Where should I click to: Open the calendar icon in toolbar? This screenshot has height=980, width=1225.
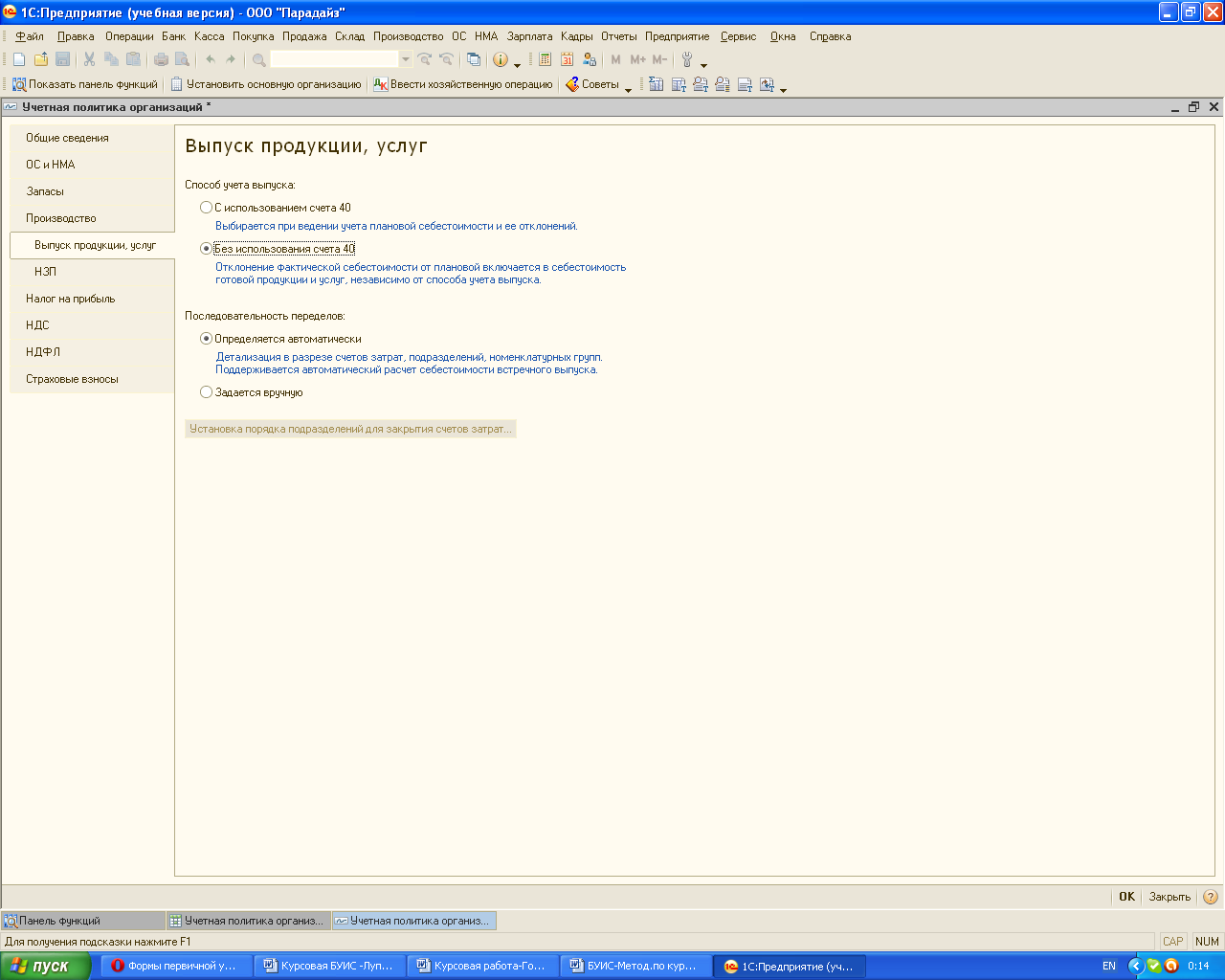point(567,59)
